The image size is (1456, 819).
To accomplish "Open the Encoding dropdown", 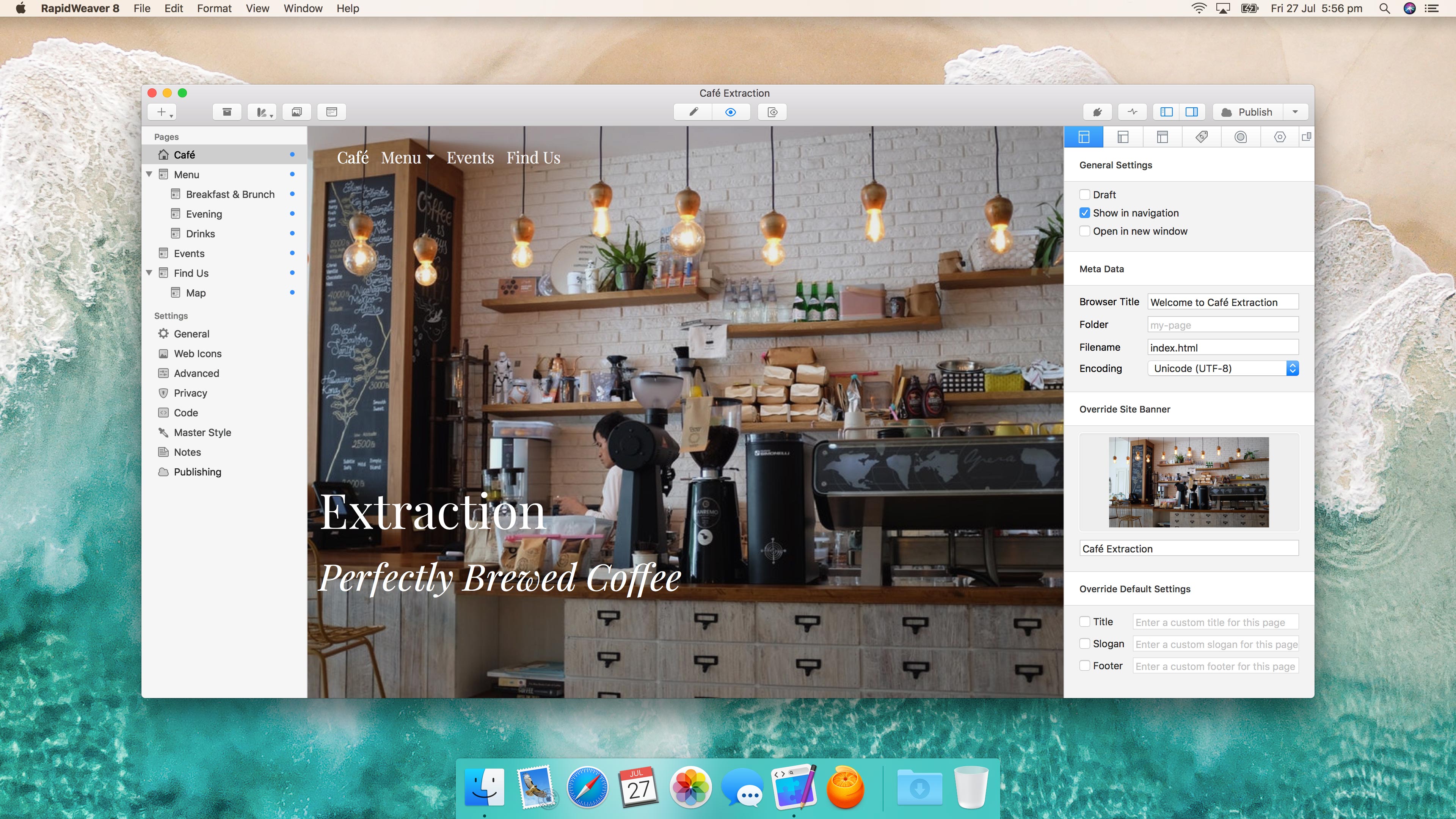I will [1222, 369].
